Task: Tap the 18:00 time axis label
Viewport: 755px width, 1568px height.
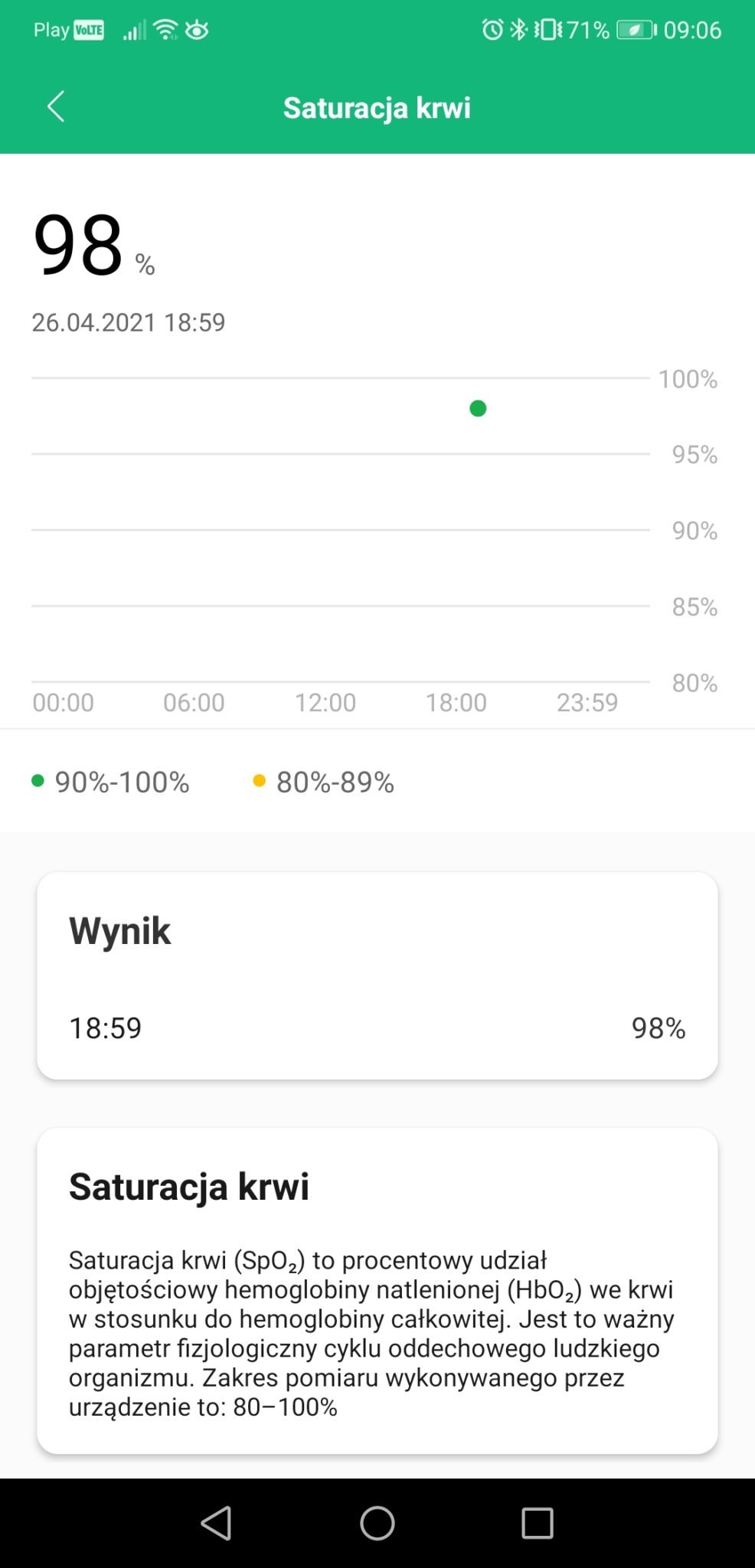Action: pyautogui.click(x=456, y=702)
